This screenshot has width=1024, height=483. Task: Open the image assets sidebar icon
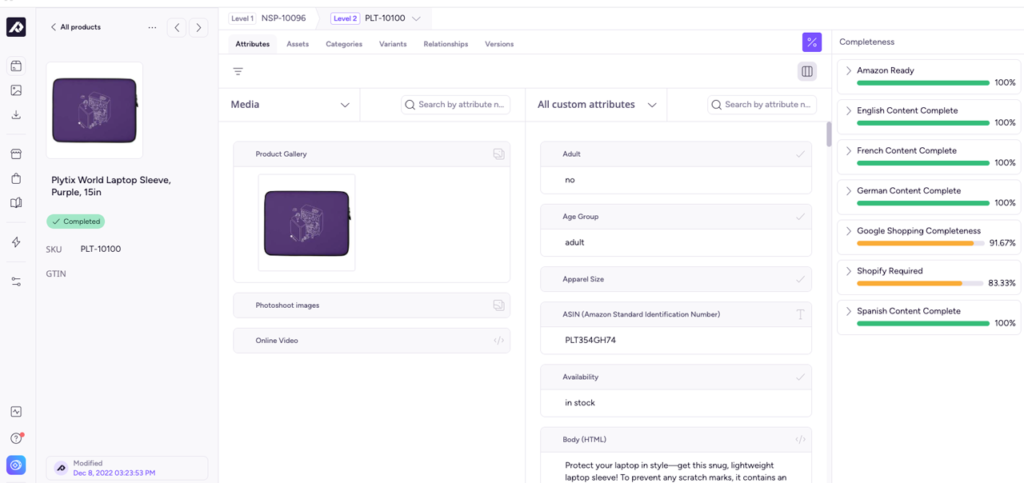coord(16,90)
